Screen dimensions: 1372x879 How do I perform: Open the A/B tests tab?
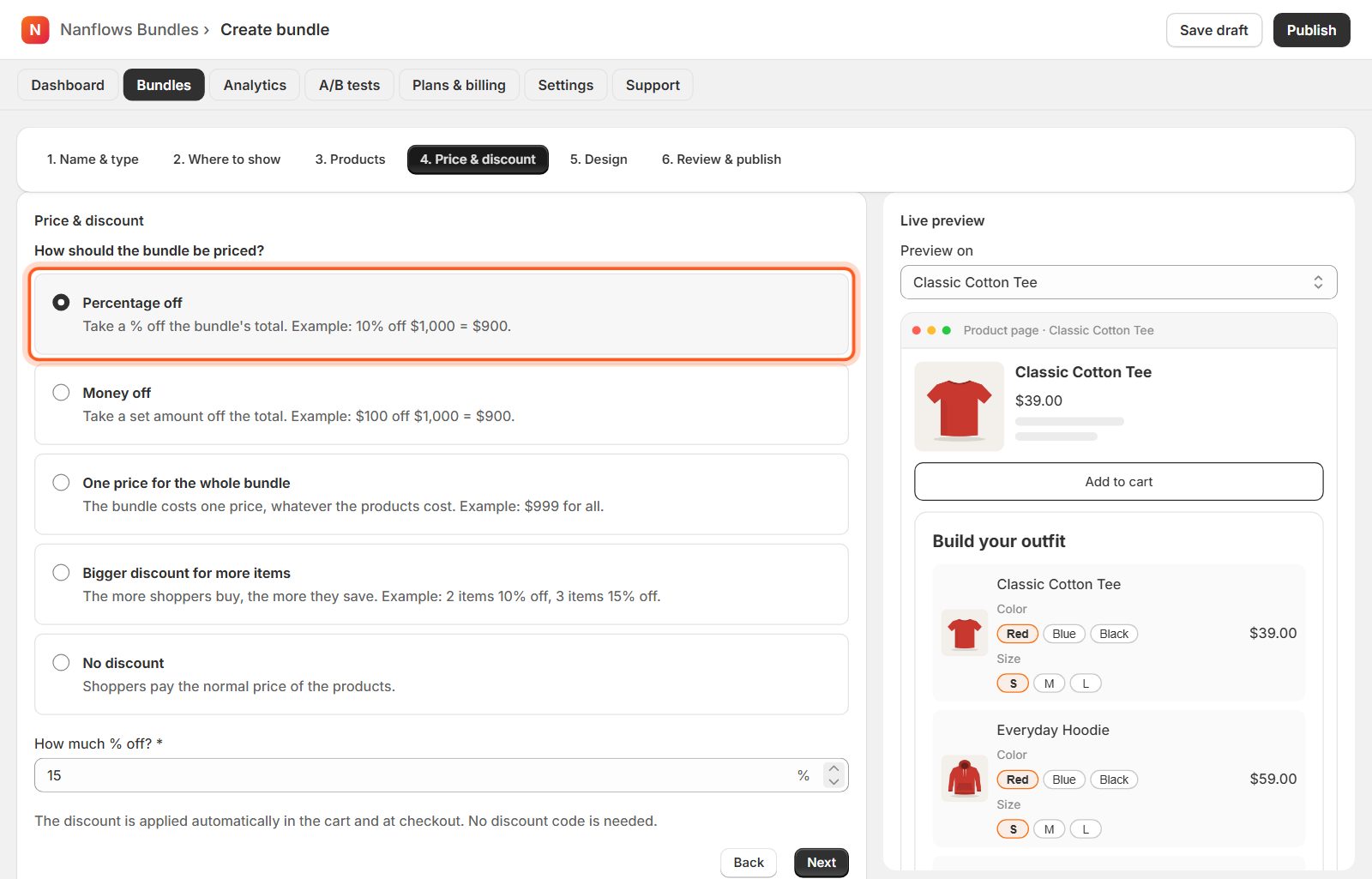[349, 85]
